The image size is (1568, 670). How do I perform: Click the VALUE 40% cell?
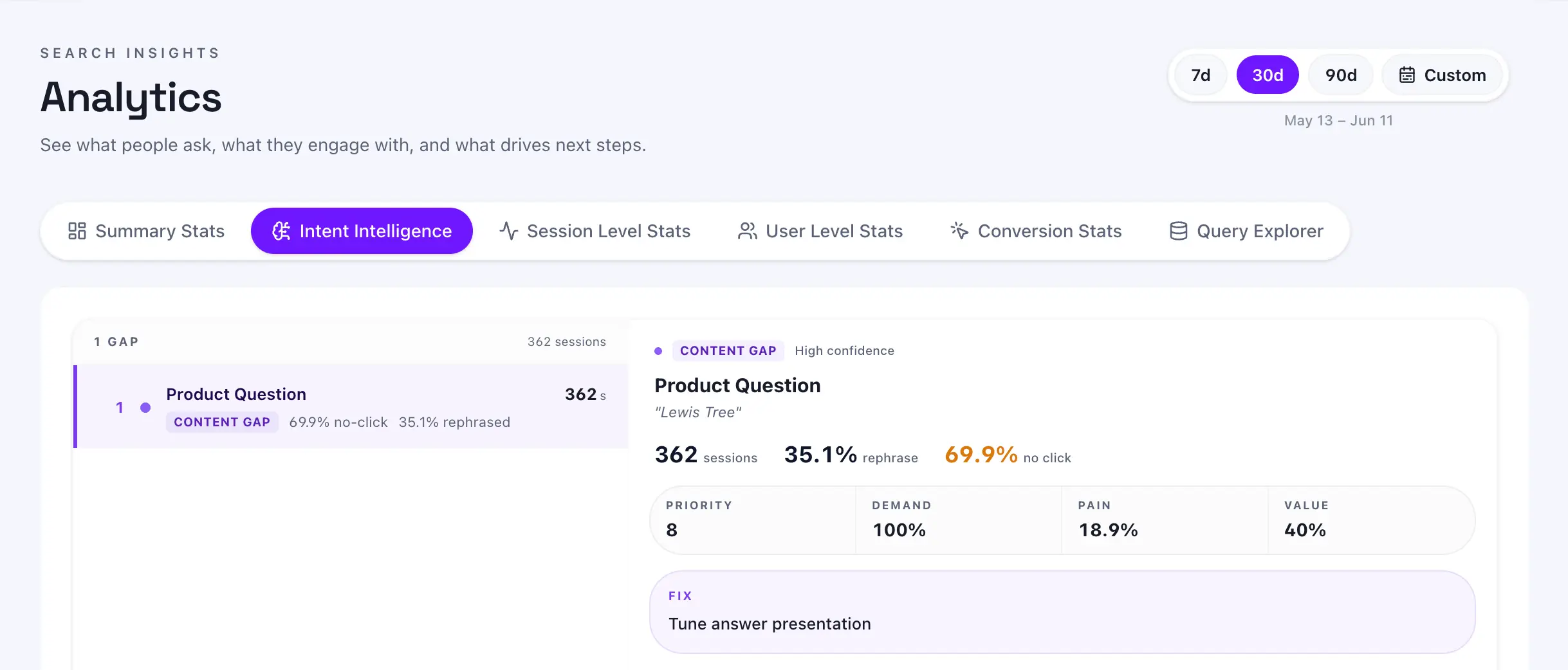1371,520
